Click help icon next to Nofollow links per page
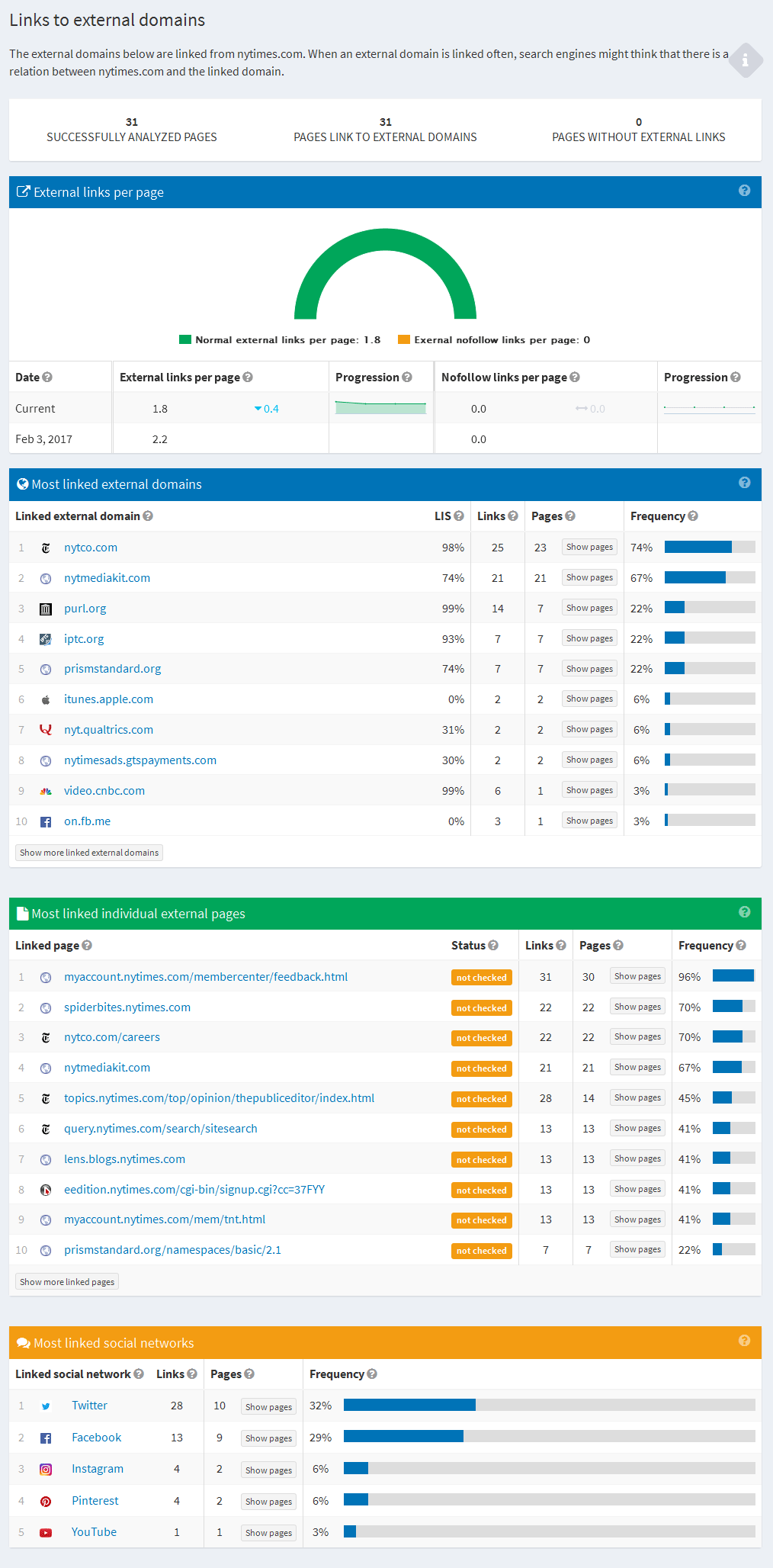This screenshot has height=1568, width=773. [575, 377]
